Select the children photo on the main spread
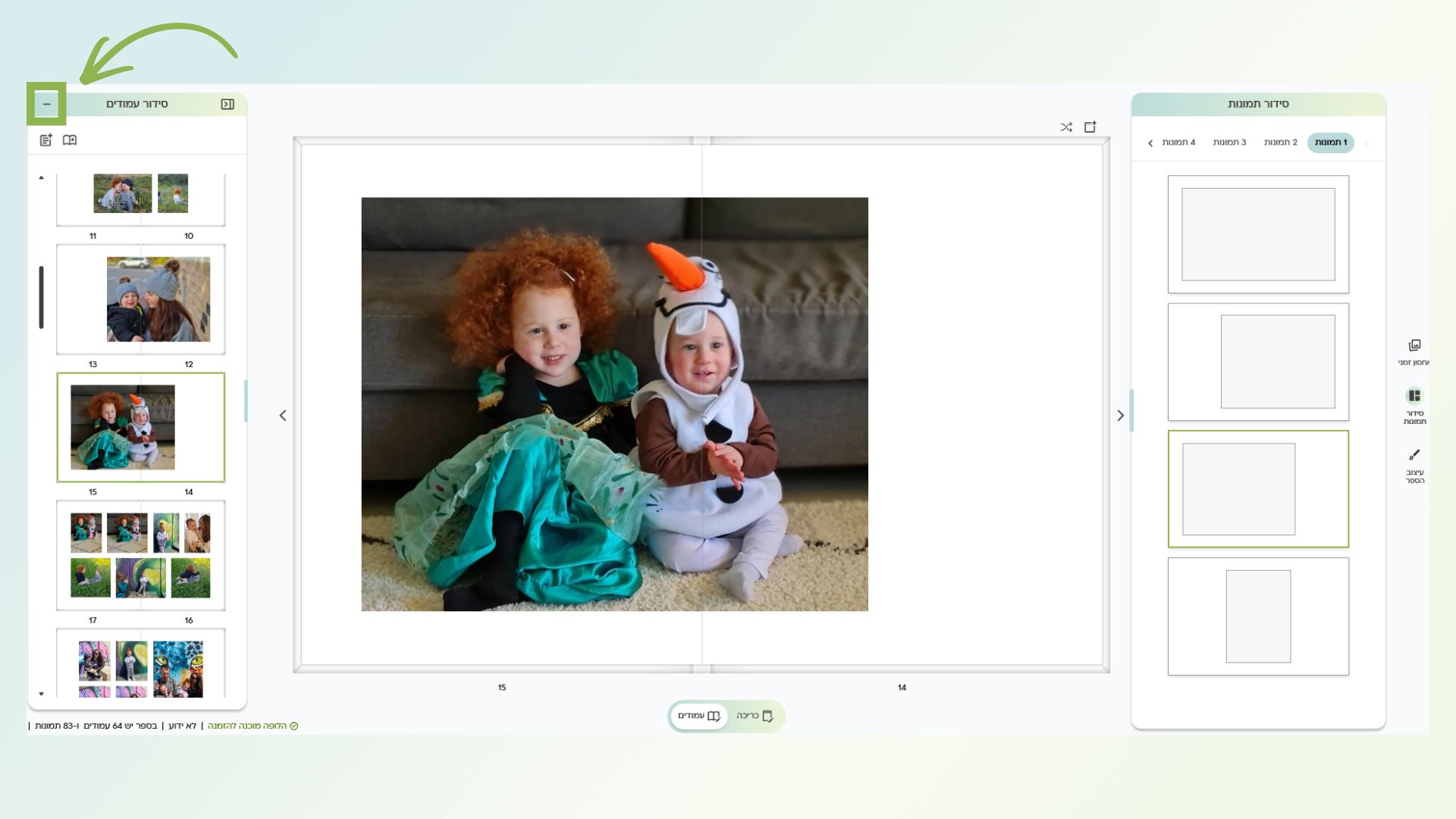Screen dimensions: 1456x819 614,404
